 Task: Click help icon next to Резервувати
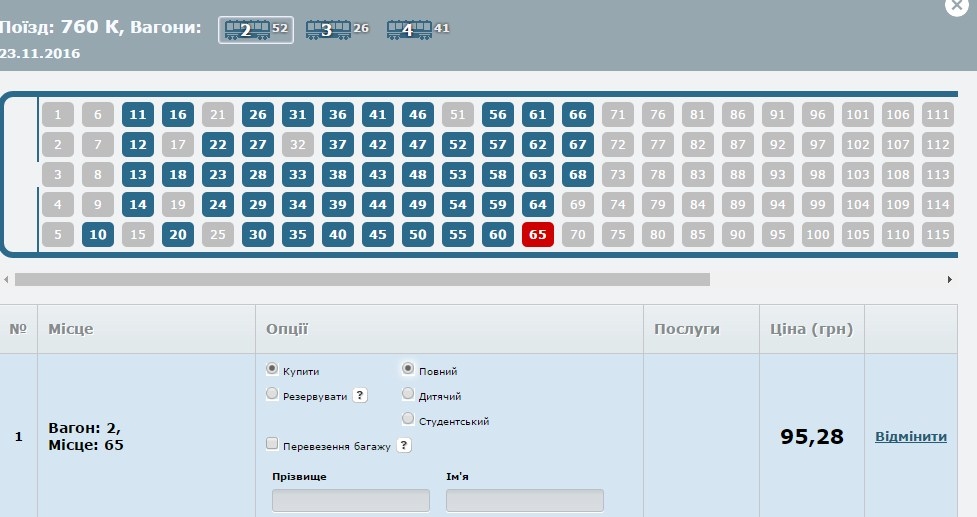[x=360, y=395]
